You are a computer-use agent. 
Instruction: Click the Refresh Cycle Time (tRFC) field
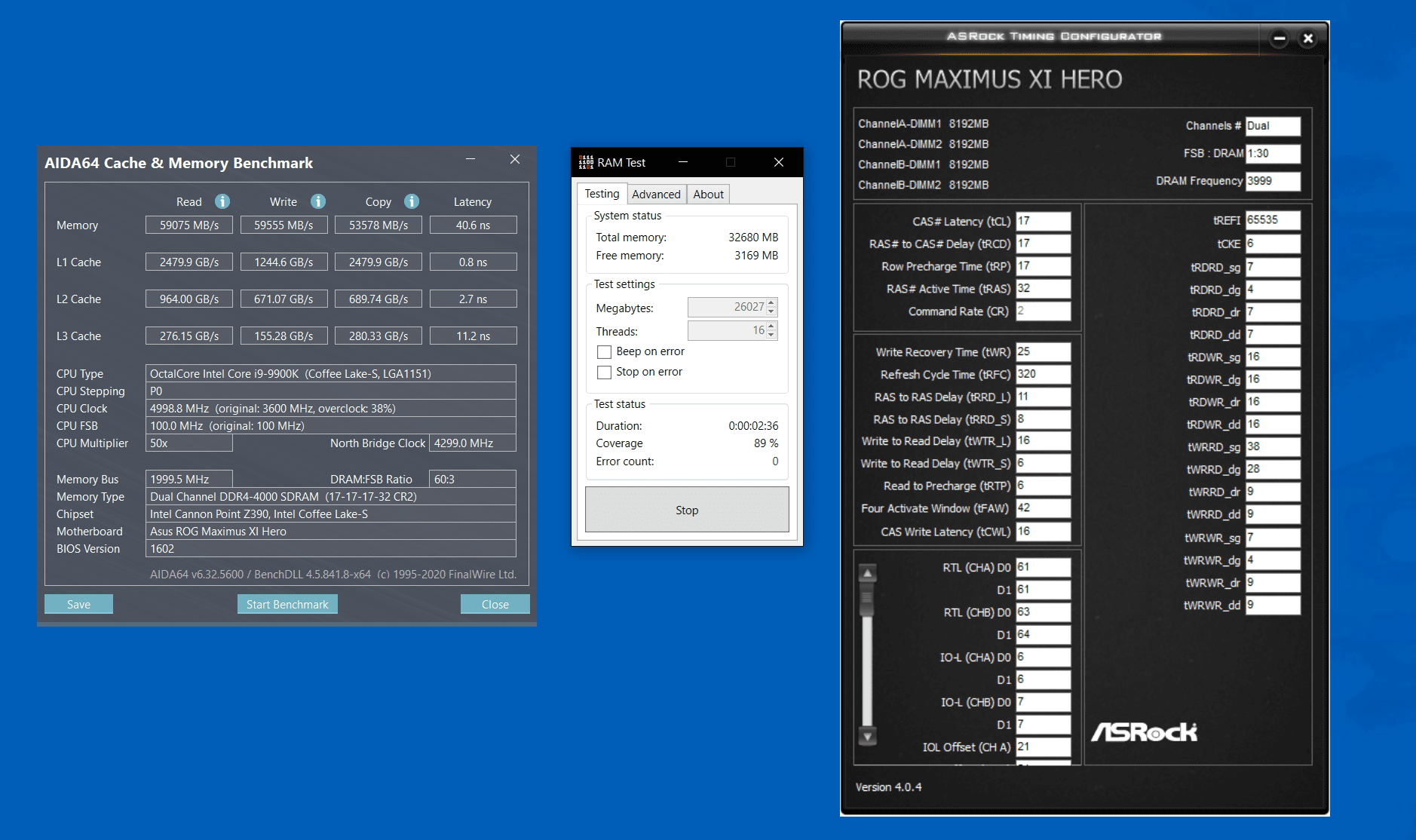pyautogui.click(x=1043, y=374)
